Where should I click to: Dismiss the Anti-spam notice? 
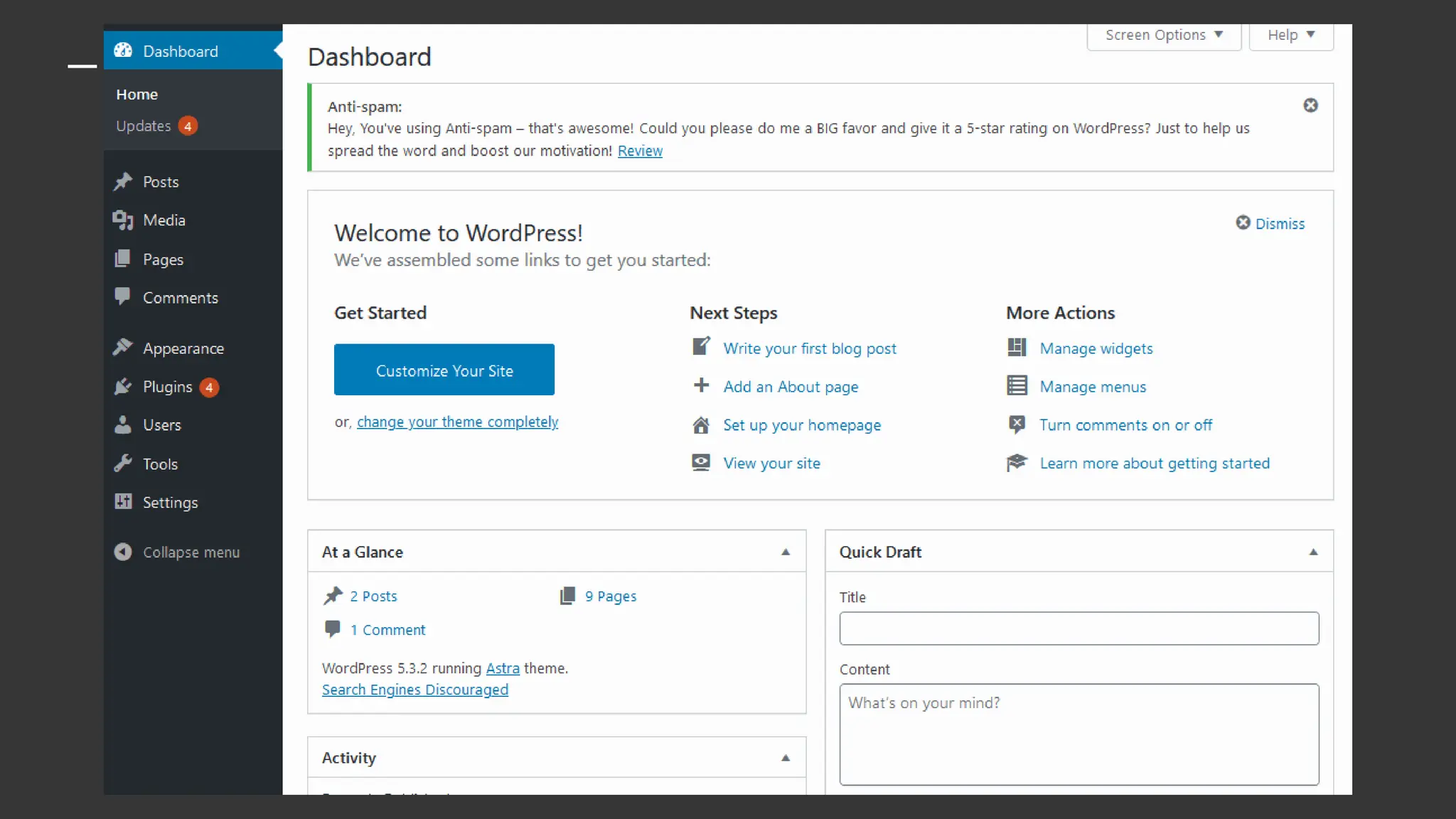1310,105
